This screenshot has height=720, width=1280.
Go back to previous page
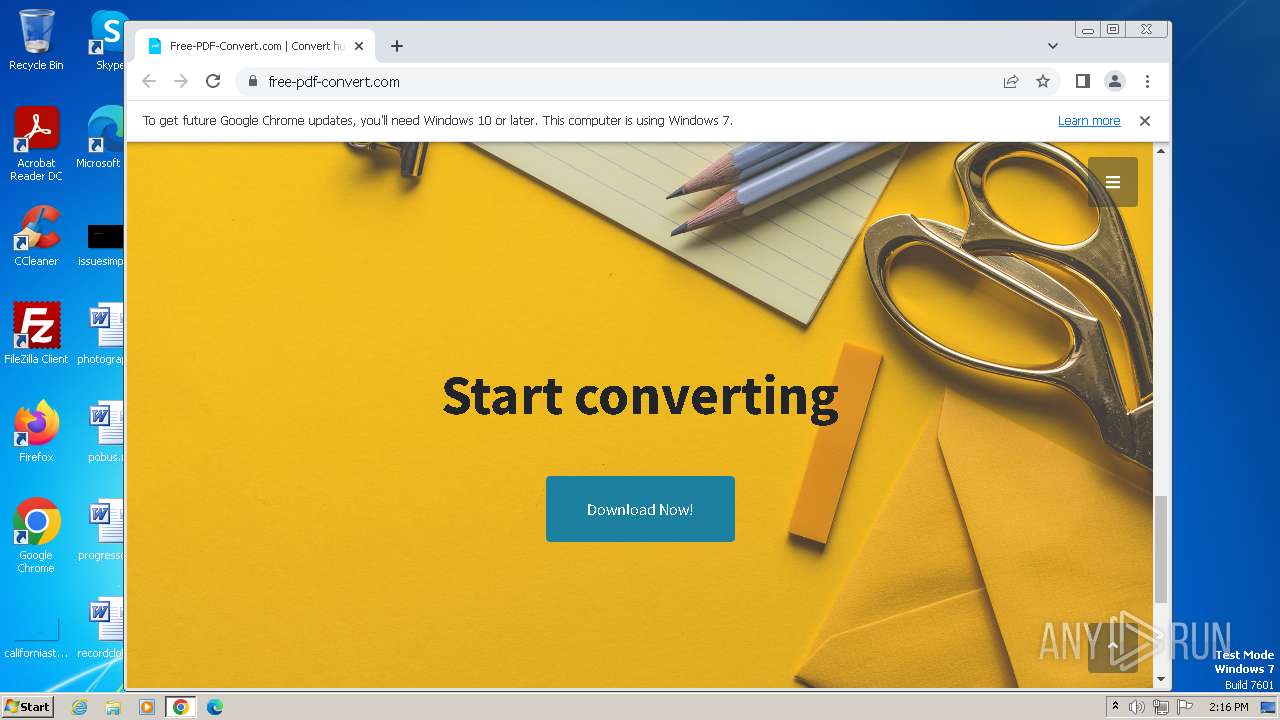pyautogui.click(x=149, y=81)
